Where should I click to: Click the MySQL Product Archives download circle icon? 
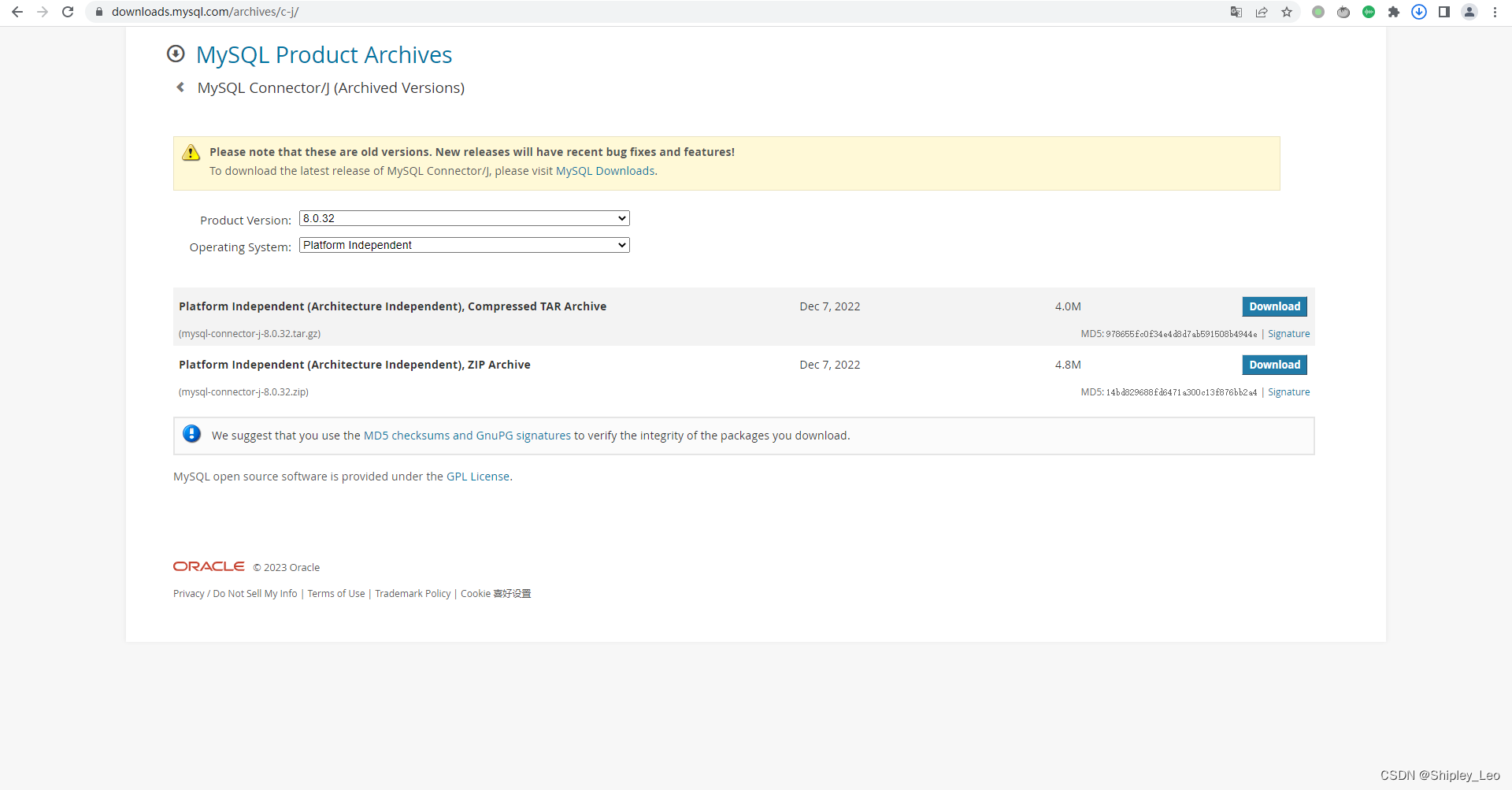pyautogui.click(x=176, y=54)
